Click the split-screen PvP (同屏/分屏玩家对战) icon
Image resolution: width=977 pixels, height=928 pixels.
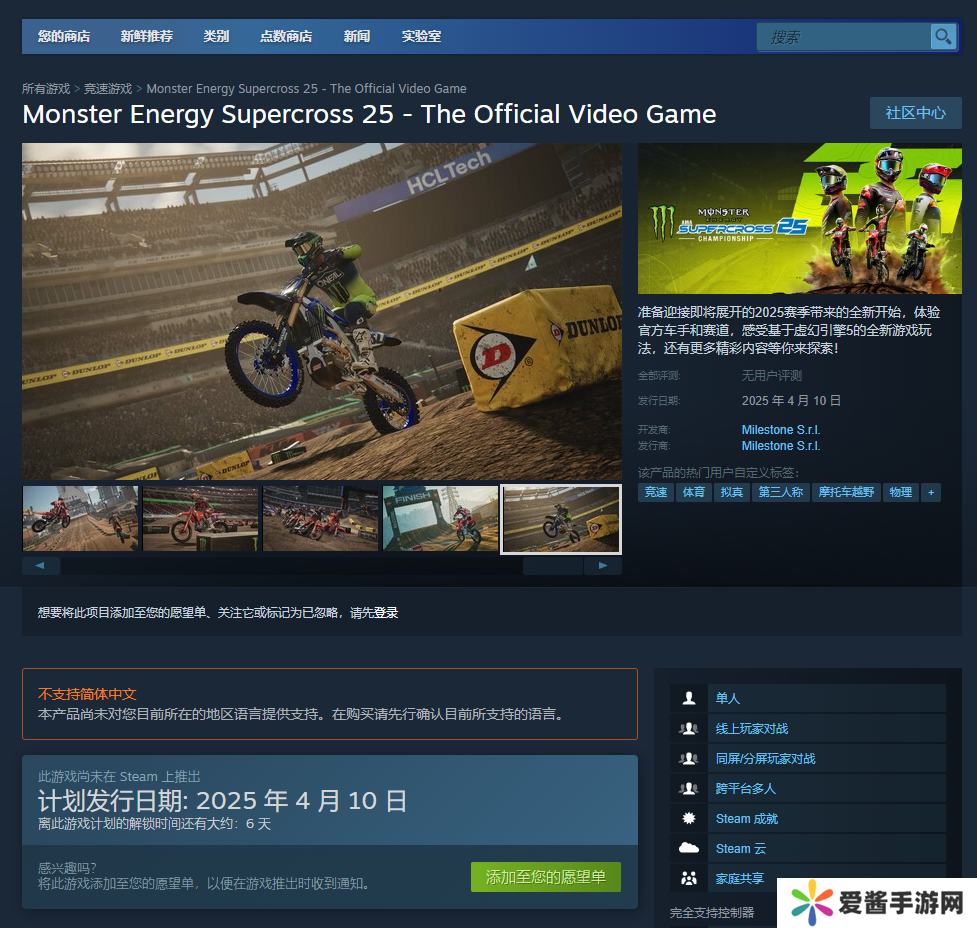[x=689, y=758]
